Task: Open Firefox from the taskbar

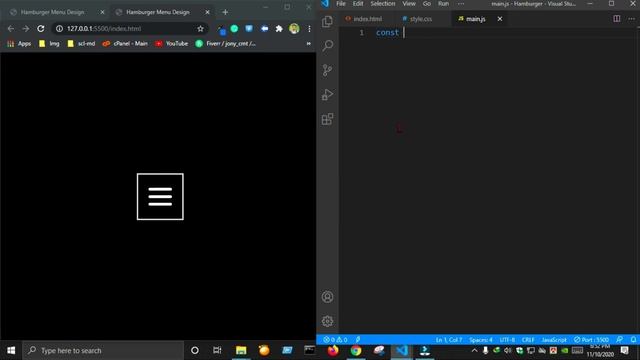Action: tap(333, 350)
